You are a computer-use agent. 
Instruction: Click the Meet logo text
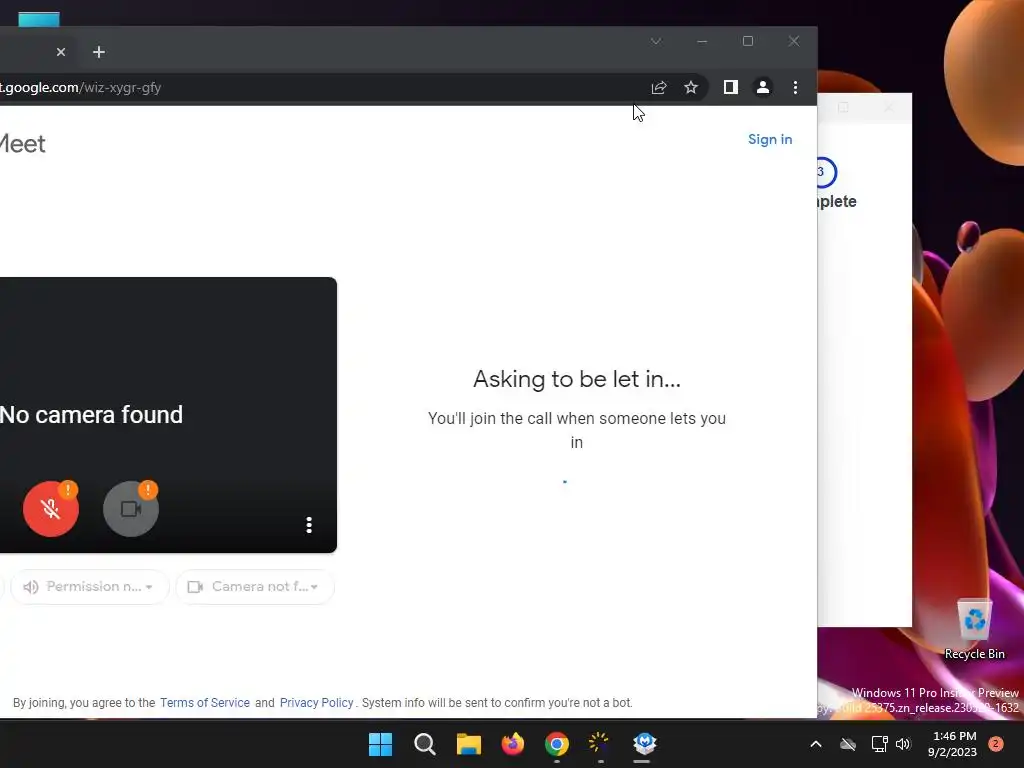[x=22, y=144]
